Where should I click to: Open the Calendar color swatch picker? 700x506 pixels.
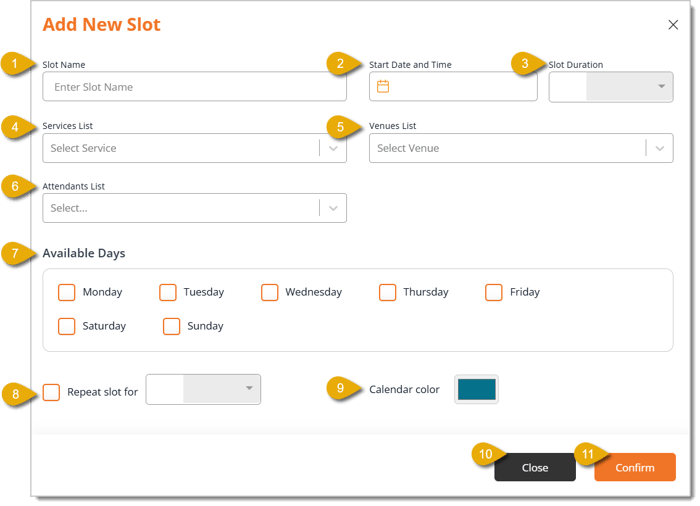[476, 389]
